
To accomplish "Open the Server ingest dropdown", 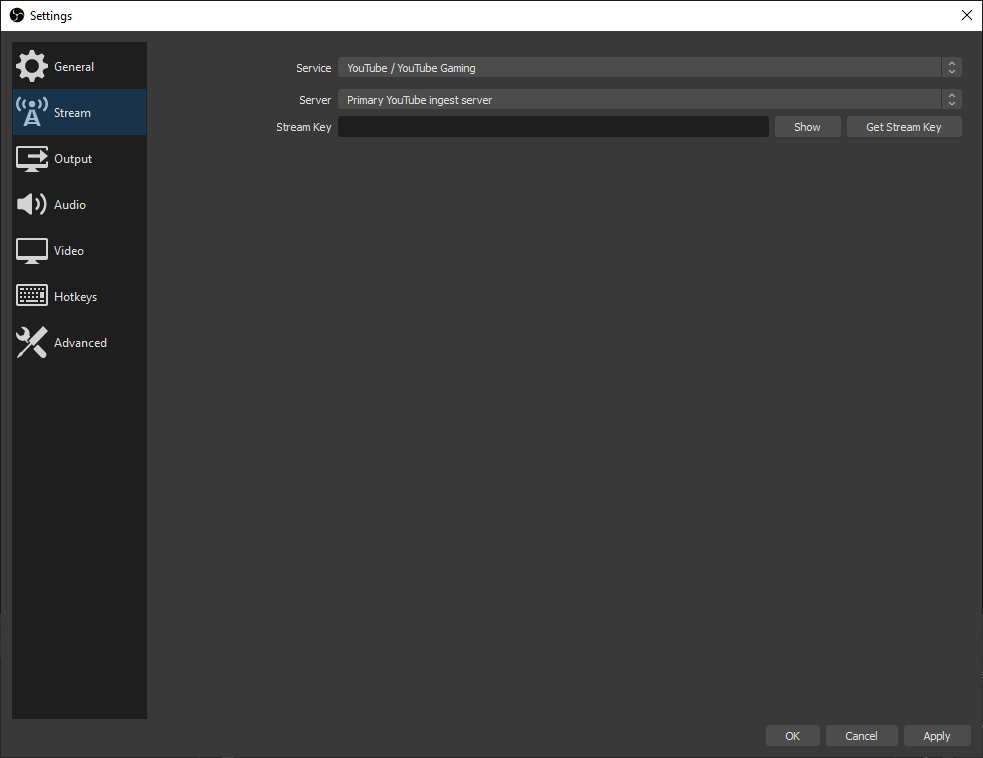I will [640, 99].
